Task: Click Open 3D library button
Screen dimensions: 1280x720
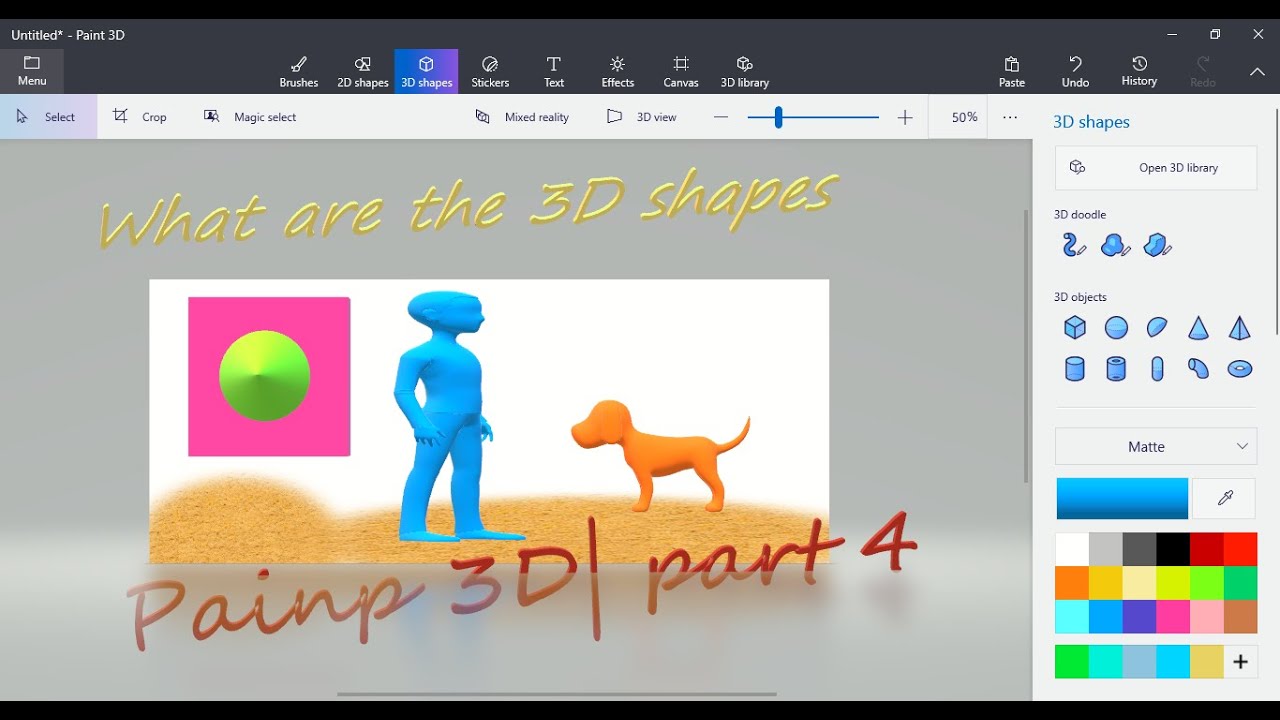Action: coord(1156,168)
